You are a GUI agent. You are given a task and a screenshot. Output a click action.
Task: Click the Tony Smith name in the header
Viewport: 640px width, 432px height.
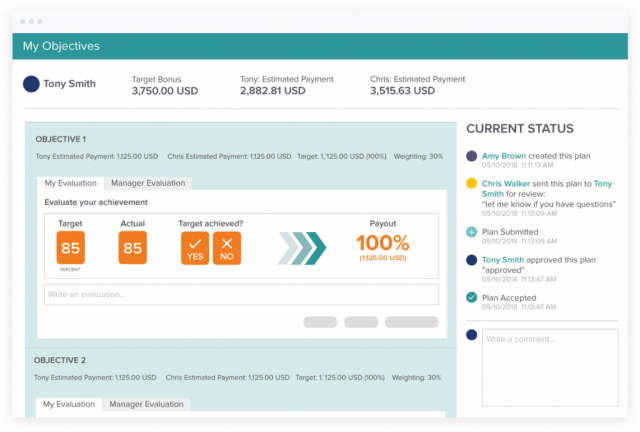[x=69, y=84]
